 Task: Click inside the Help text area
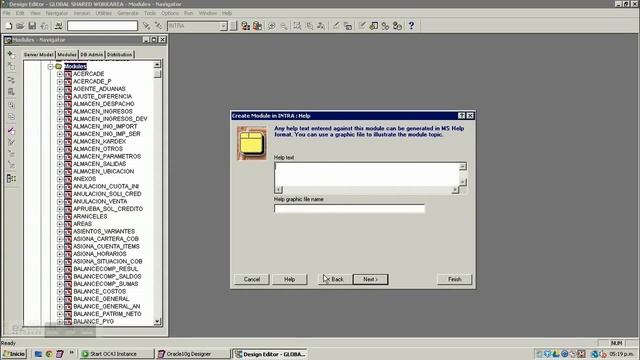tap(367, 174)
